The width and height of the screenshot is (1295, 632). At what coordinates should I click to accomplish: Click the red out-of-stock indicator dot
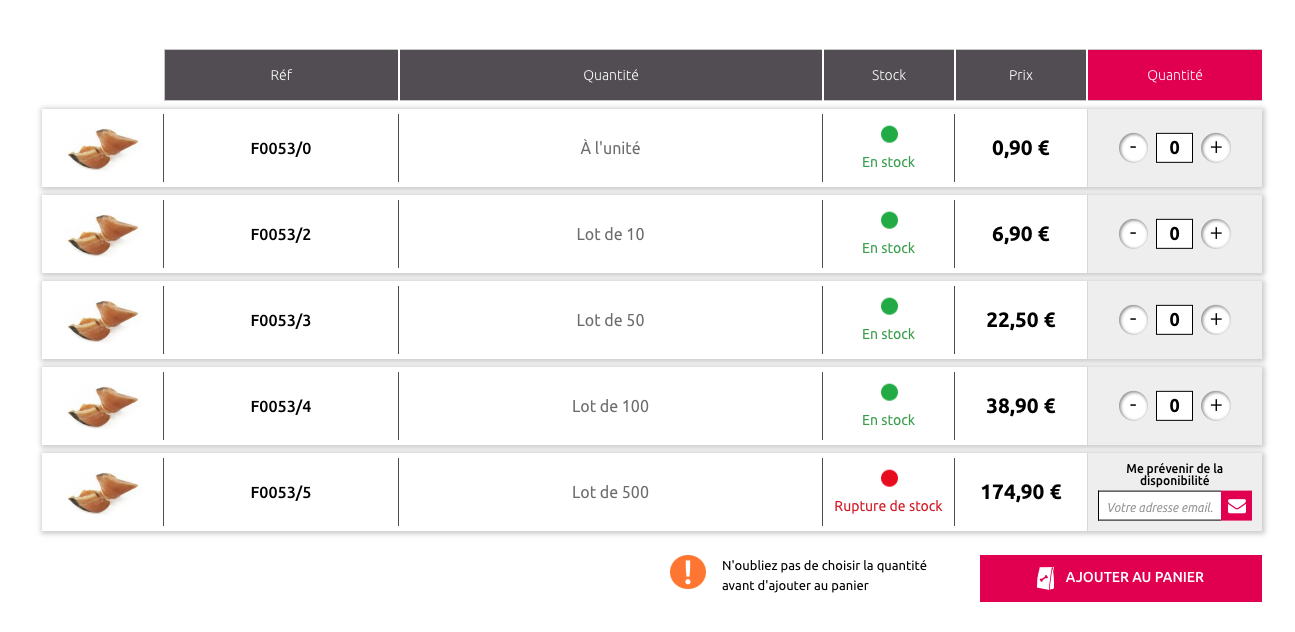889,478
